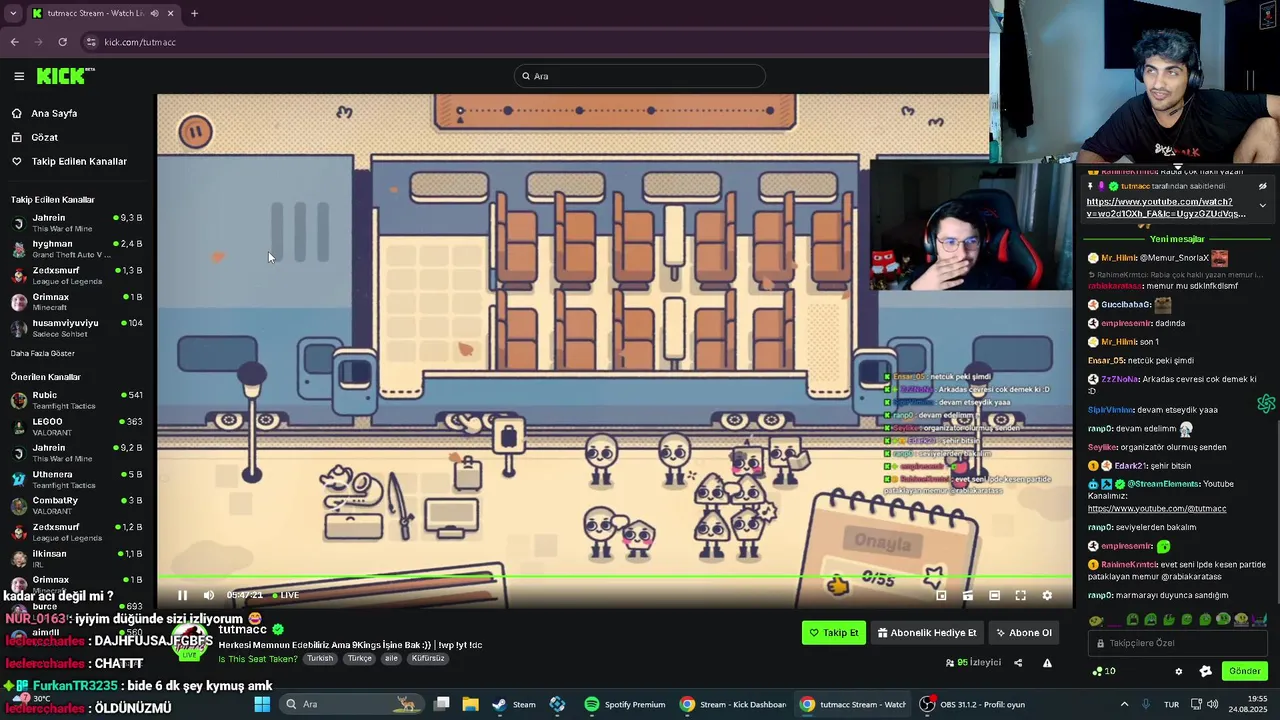
Task: Hide the pinned message in chat
Action: [x=1262, y=186]
